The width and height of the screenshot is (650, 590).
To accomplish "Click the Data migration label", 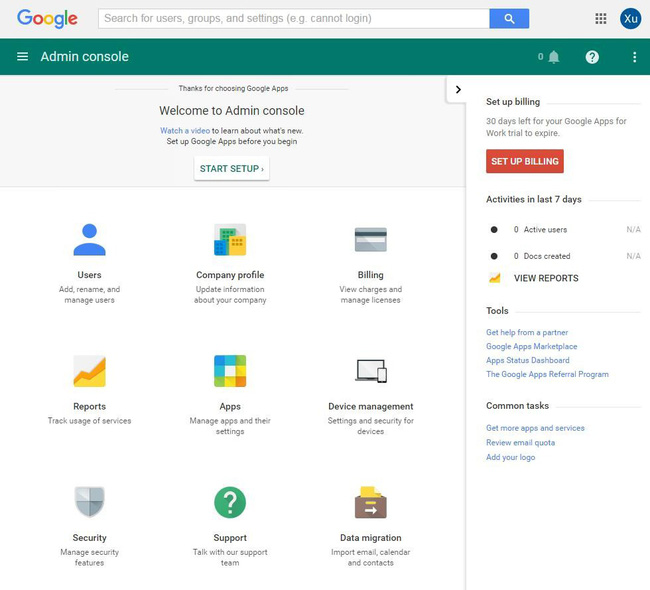I will click(x=371, y=538).
